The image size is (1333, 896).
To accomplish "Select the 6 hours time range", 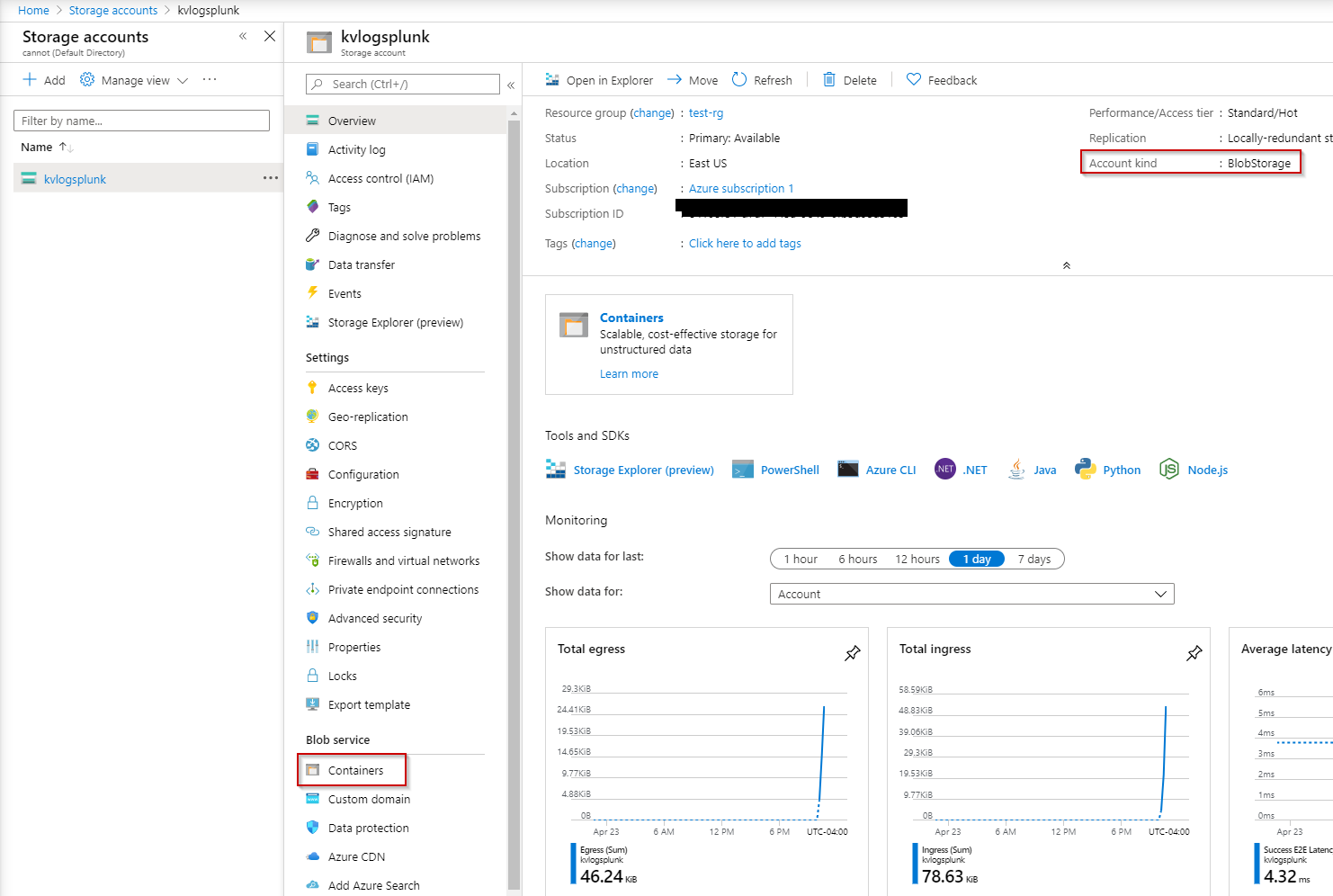I will point(858,559).
